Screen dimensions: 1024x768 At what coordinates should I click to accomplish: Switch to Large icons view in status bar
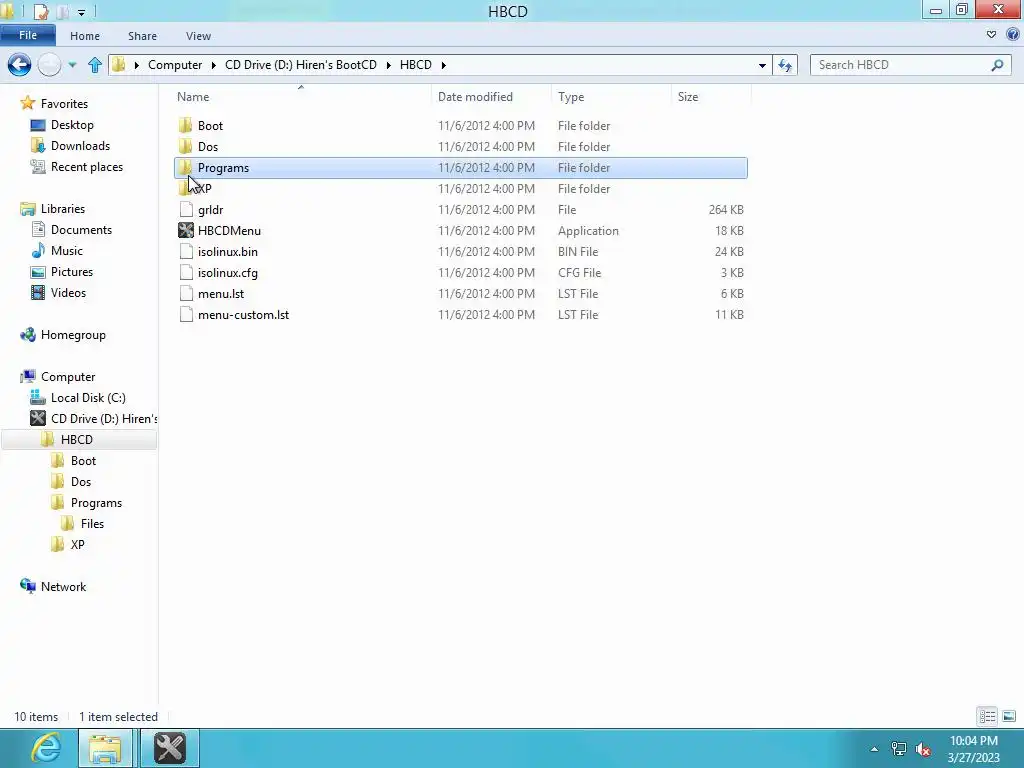click(x=1009, y=716)
